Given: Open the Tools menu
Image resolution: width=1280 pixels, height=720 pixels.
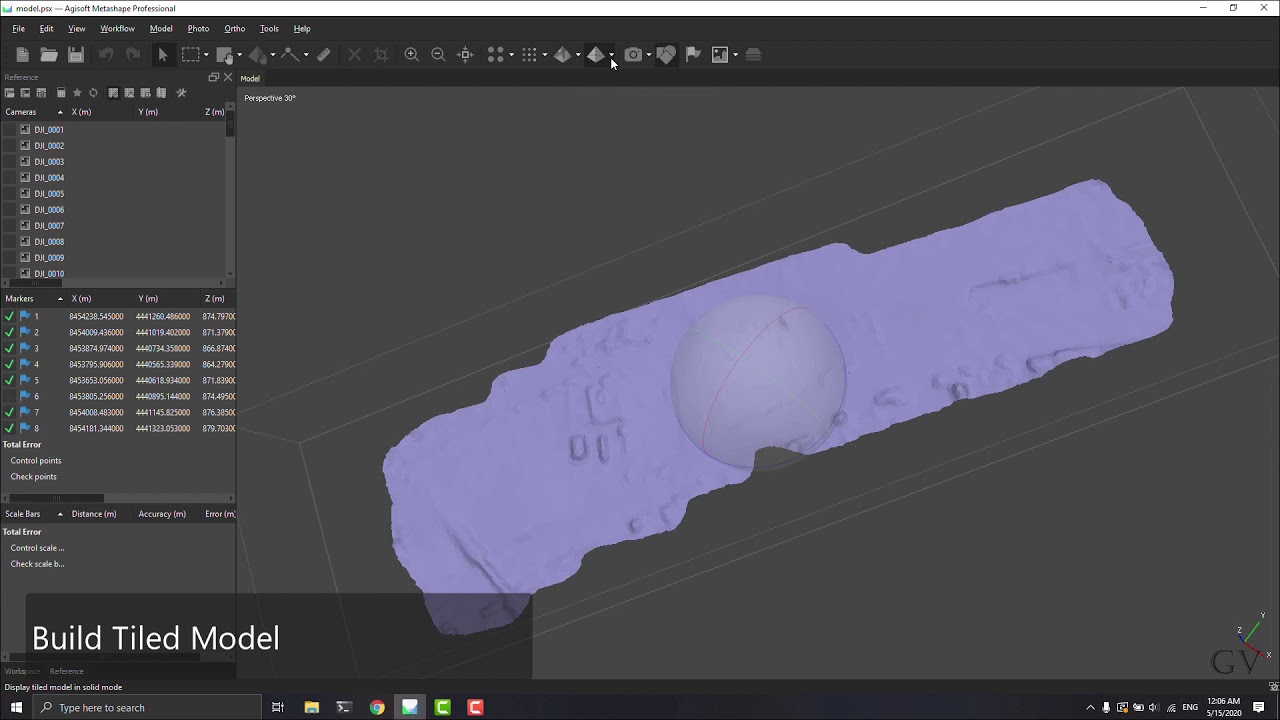Looking at the screenshot, I should click(269, 28).
